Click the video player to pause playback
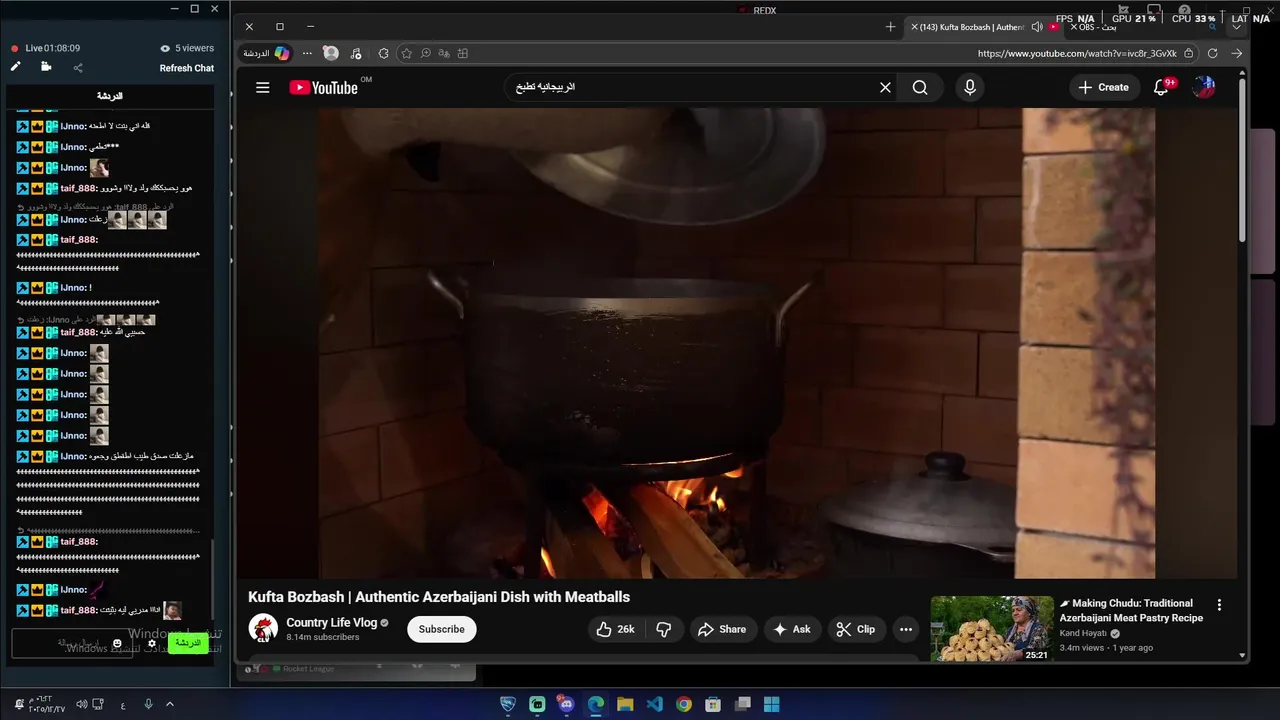 coord(736,343)
